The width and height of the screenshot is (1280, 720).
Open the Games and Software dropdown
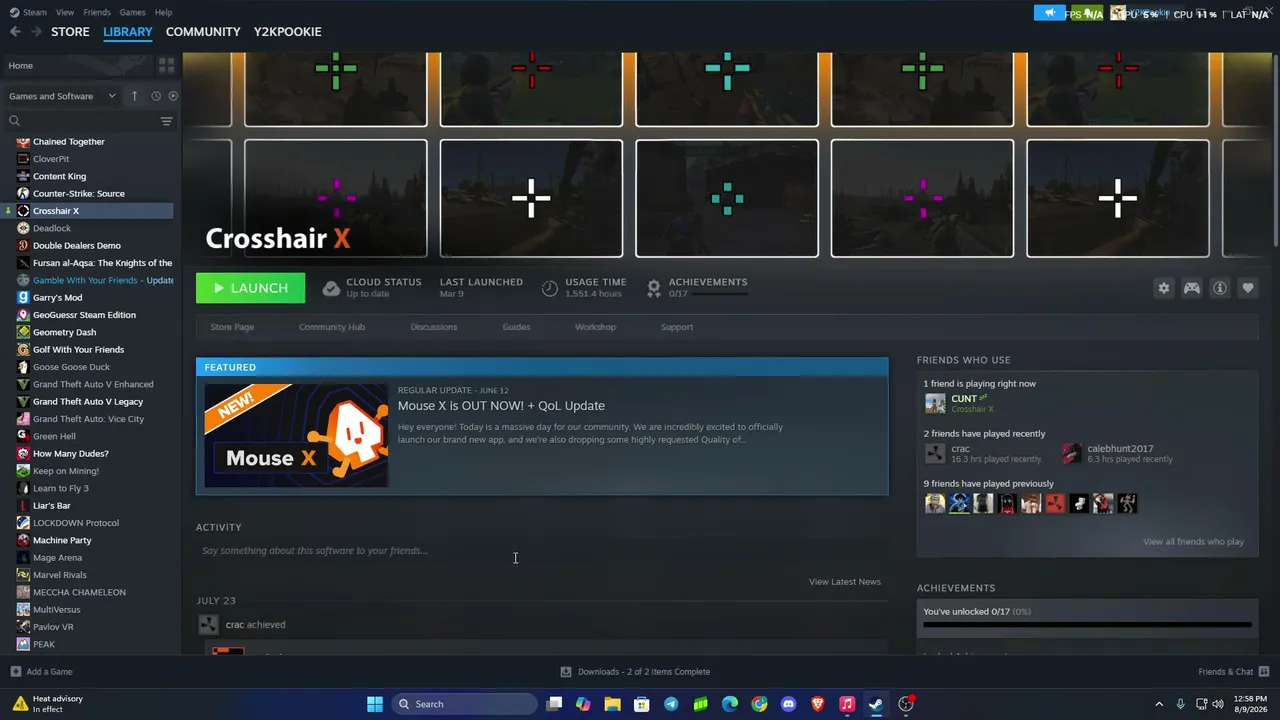tap(62, 96)
